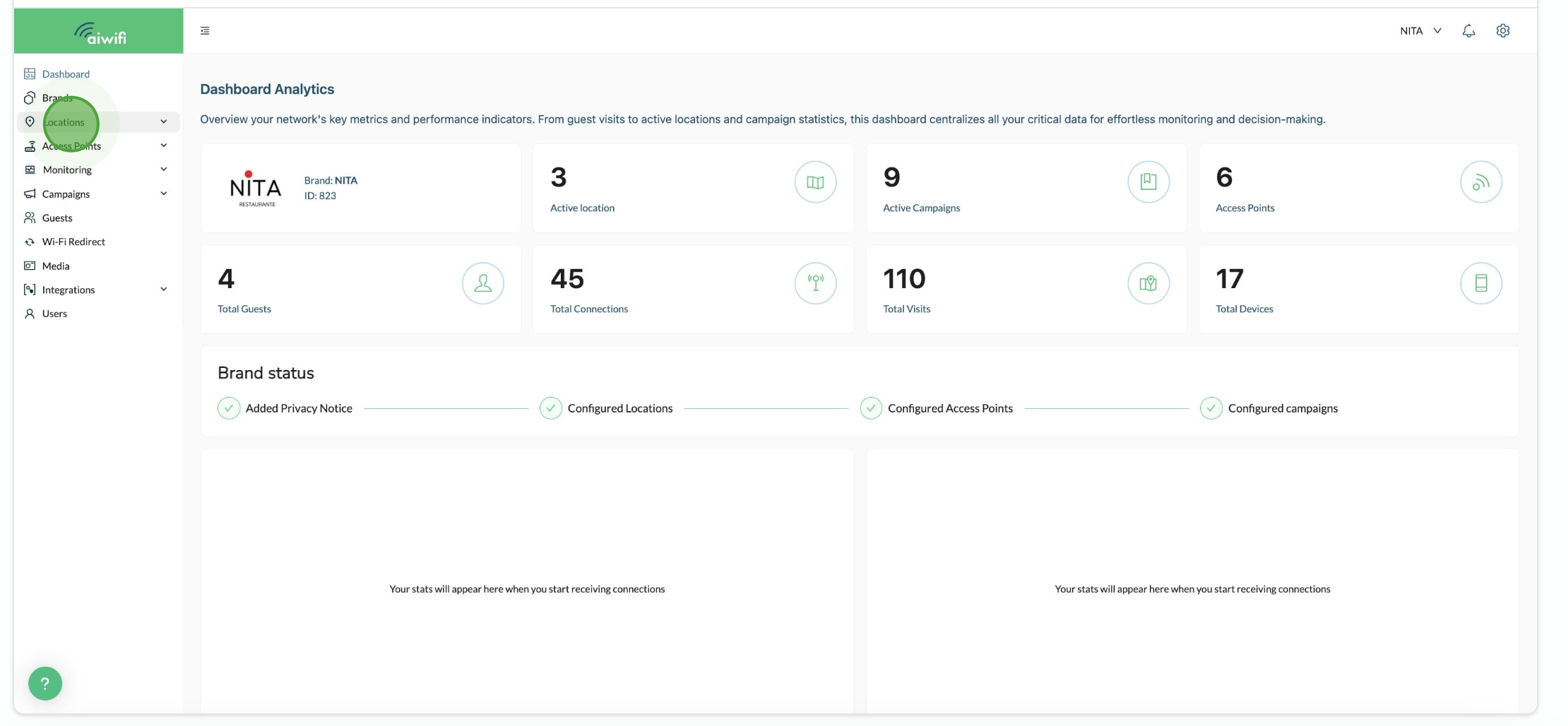Click the Total Connections antenna icon
The height and width of the screenshot is (726, 1568).
[x=815, y=283]
